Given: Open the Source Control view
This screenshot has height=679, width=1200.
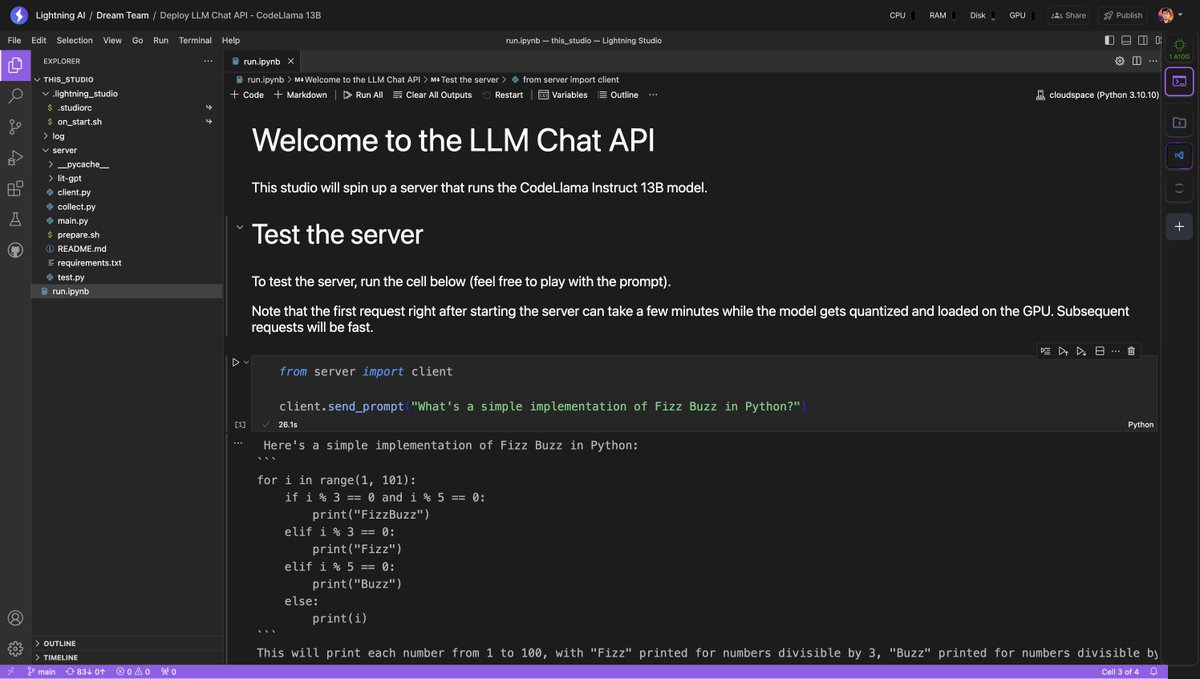Looking at the screenshot, I should coord(15,127).
